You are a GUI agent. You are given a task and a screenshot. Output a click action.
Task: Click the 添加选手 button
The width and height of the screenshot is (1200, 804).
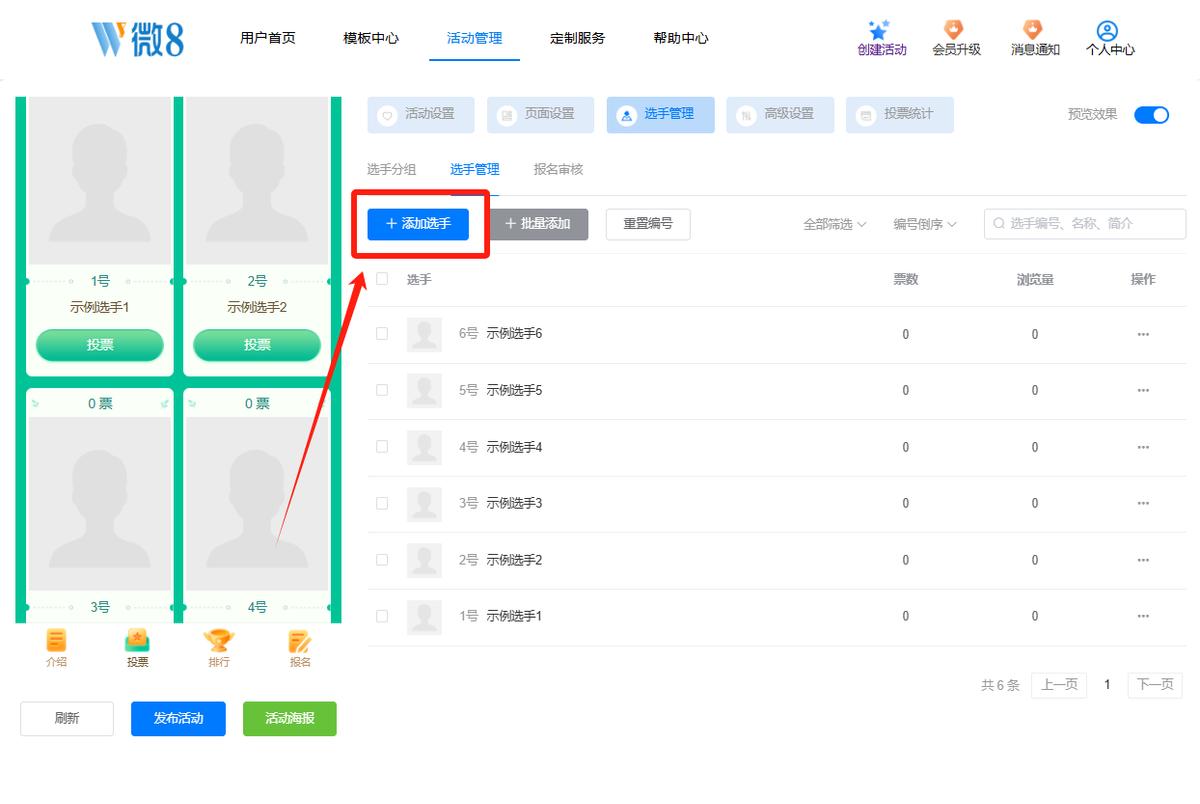[x=418, y=224]
